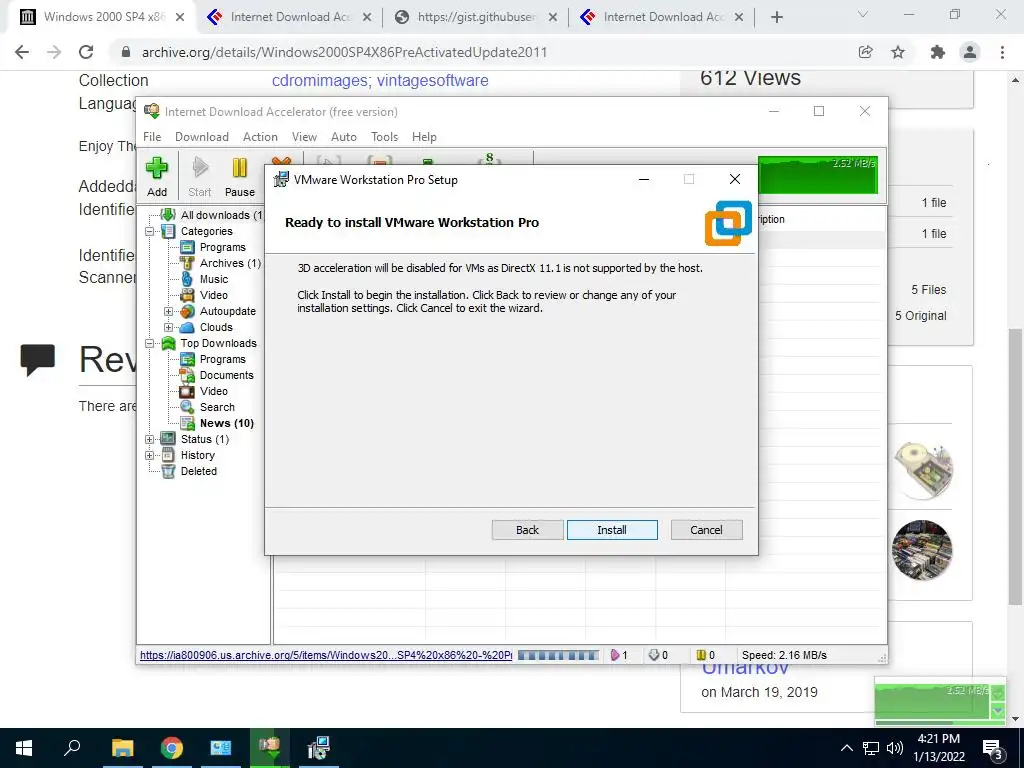The image size is (1024, 768).
Task: Click the download URL in status bar
Action: pos(326,655)
